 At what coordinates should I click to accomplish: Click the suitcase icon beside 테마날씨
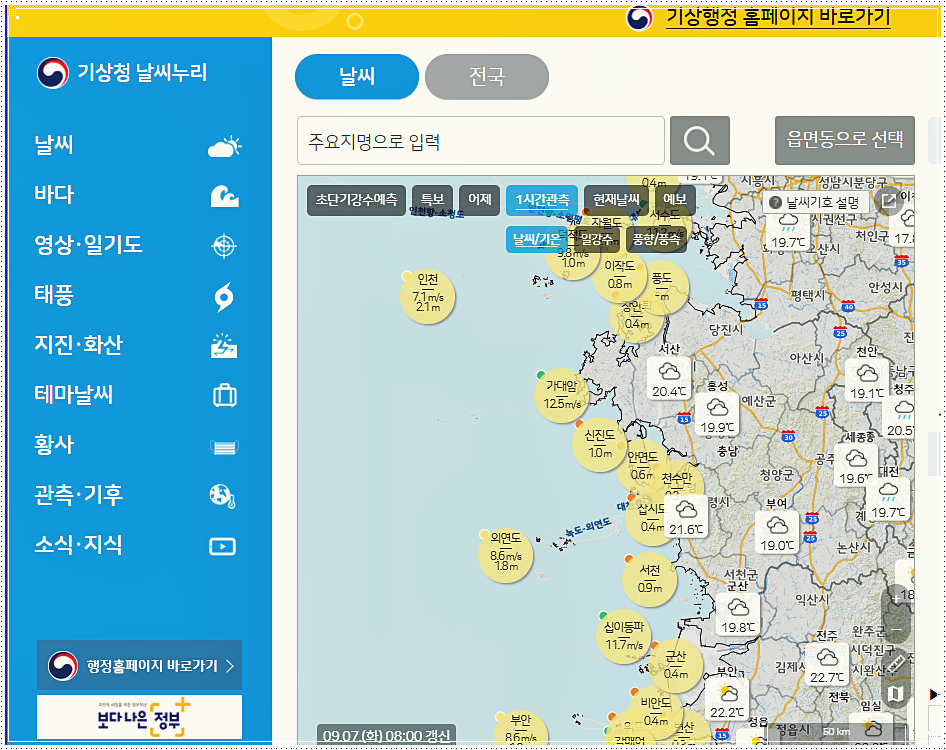coord(224,396)
